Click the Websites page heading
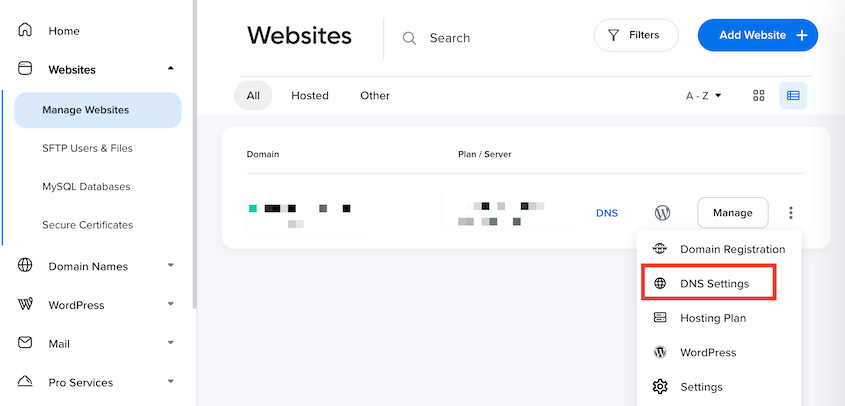The height and width of the screenshot is (406, 845). click(x=299, y=36)
